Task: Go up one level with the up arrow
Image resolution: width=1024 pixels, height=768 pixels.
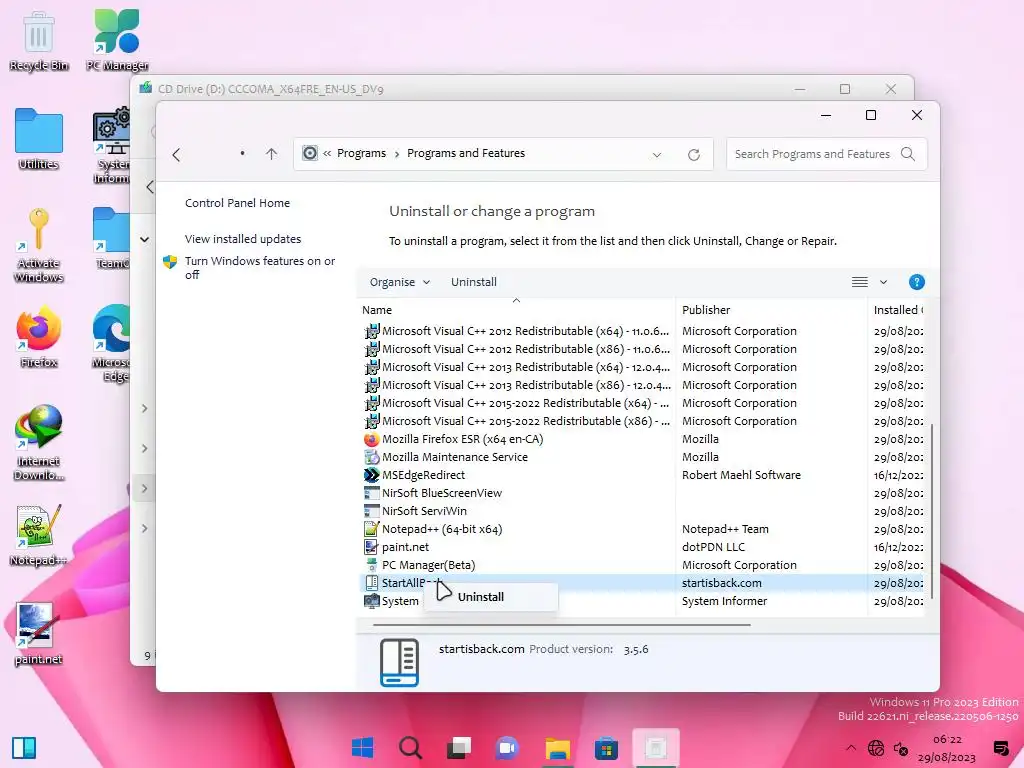Action: click(272, 154)
